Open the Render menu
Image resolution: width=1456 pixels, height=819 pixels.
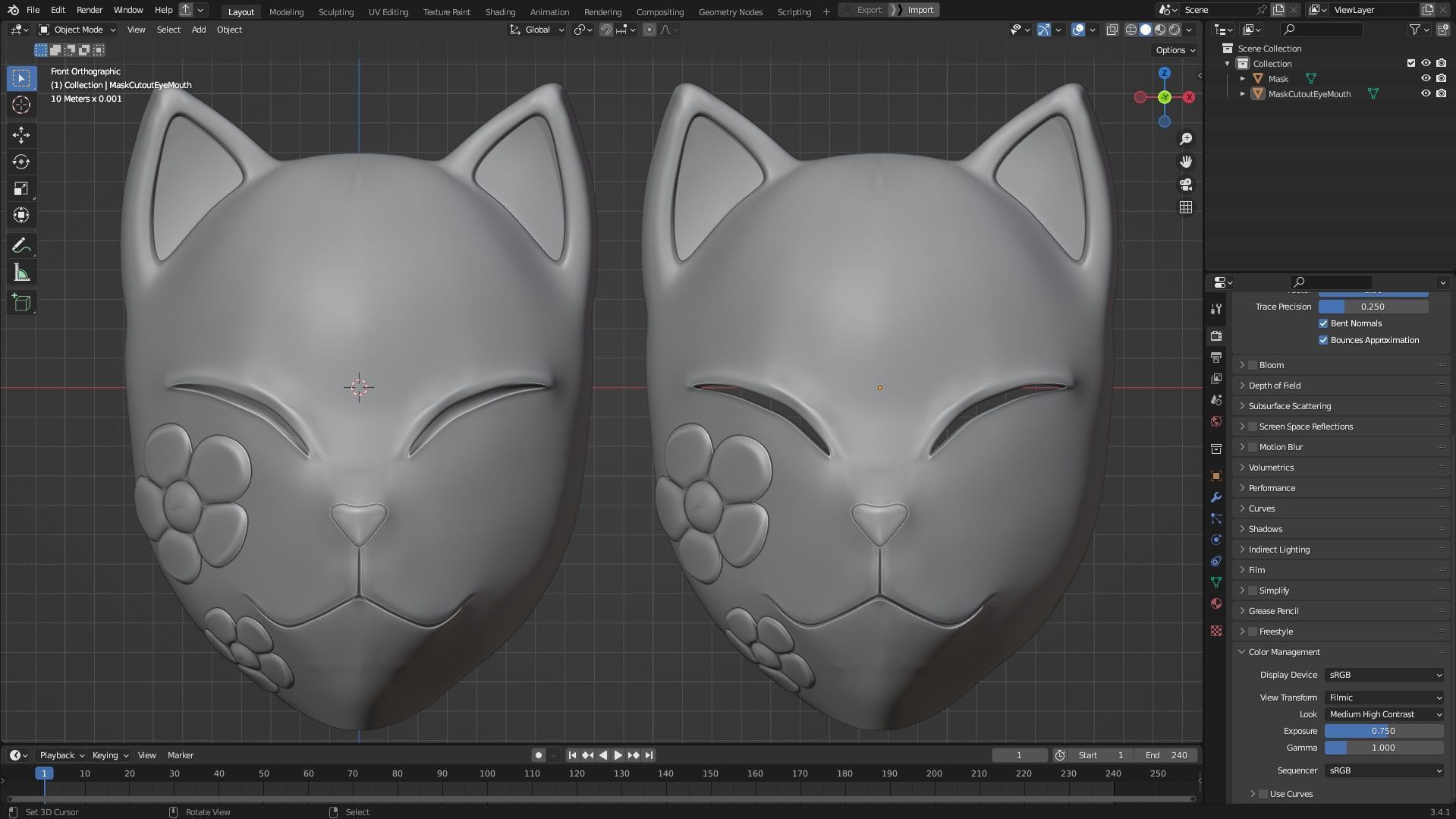click(90, 10)
